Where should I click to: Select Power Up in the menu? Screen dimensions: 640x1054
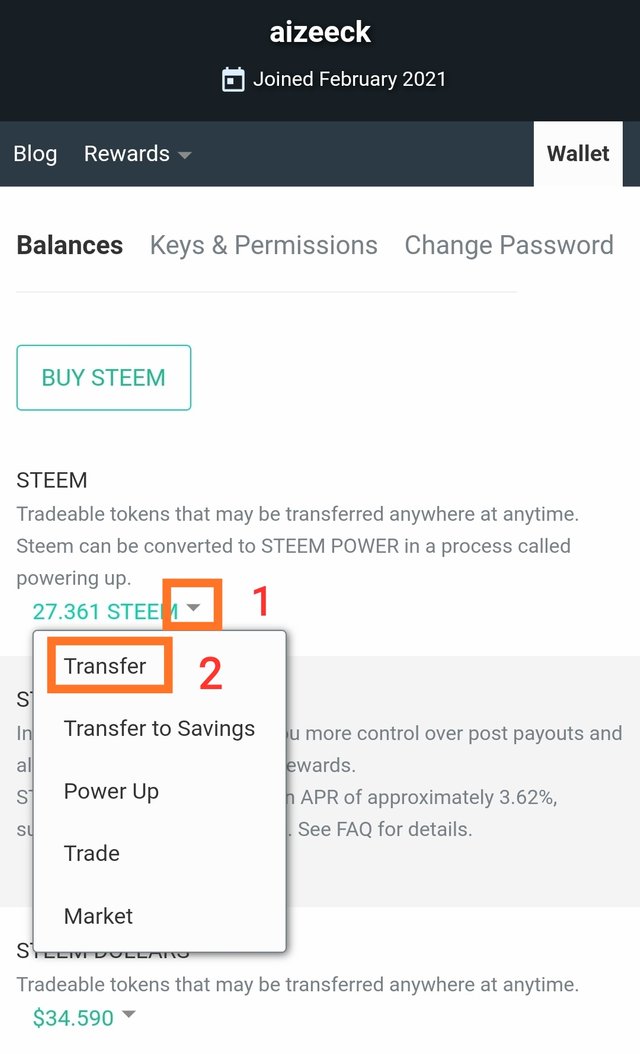point(111,791)
